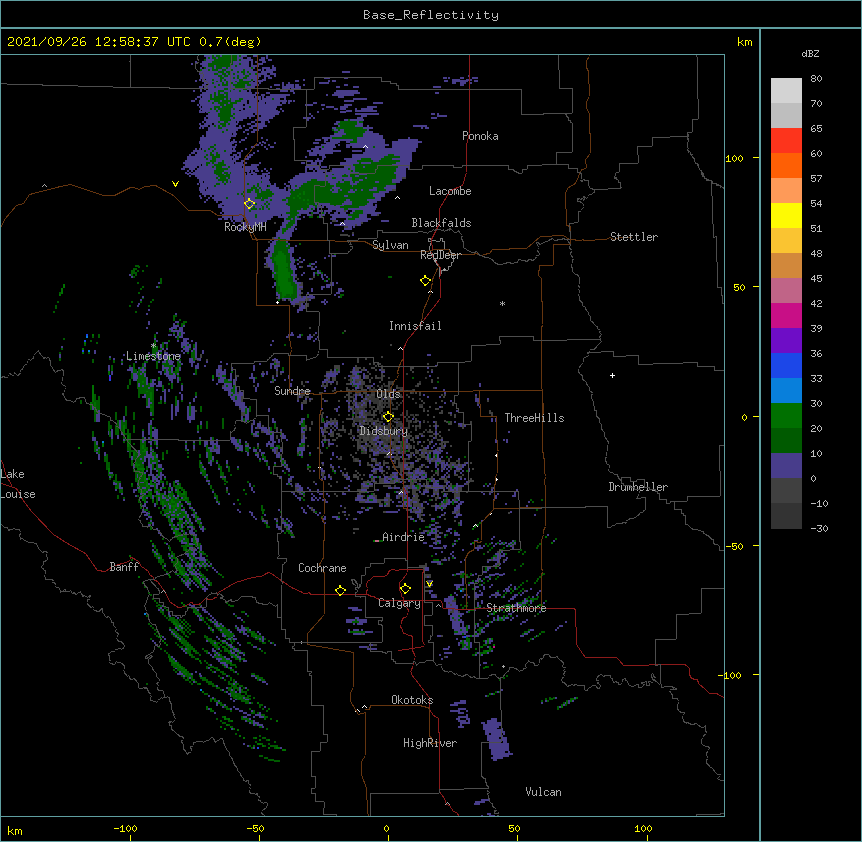Select the light gray 80 dBZ swatch

coord(786,91)
